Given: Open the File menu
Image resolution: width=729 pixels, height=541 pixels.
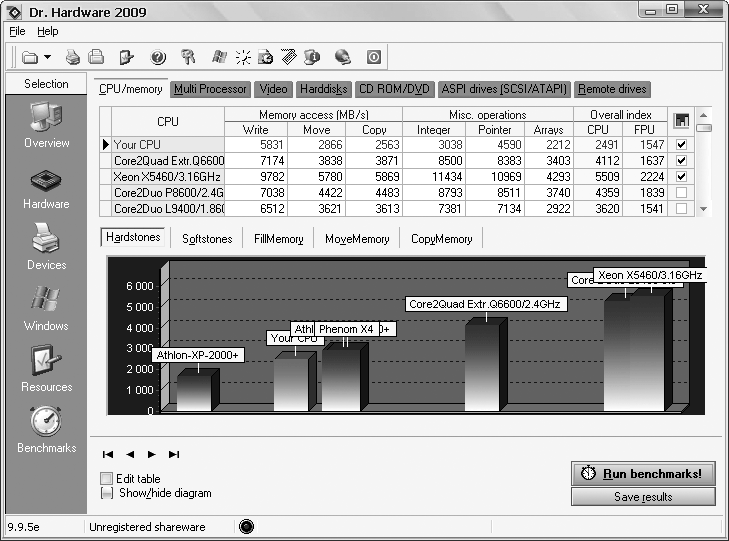Looking at the screenshot, I should [x=17, y=32].
